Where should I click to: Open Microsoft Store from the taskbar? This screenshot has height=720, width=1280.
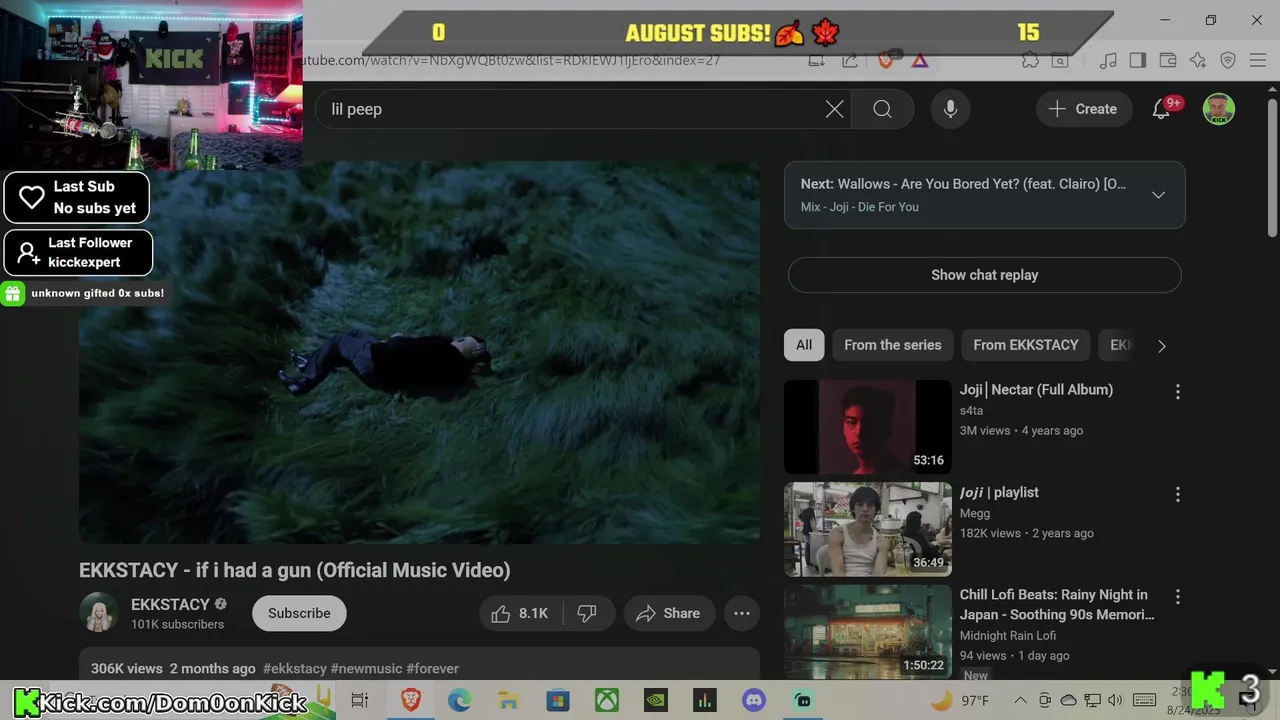(x=557, y=701)
